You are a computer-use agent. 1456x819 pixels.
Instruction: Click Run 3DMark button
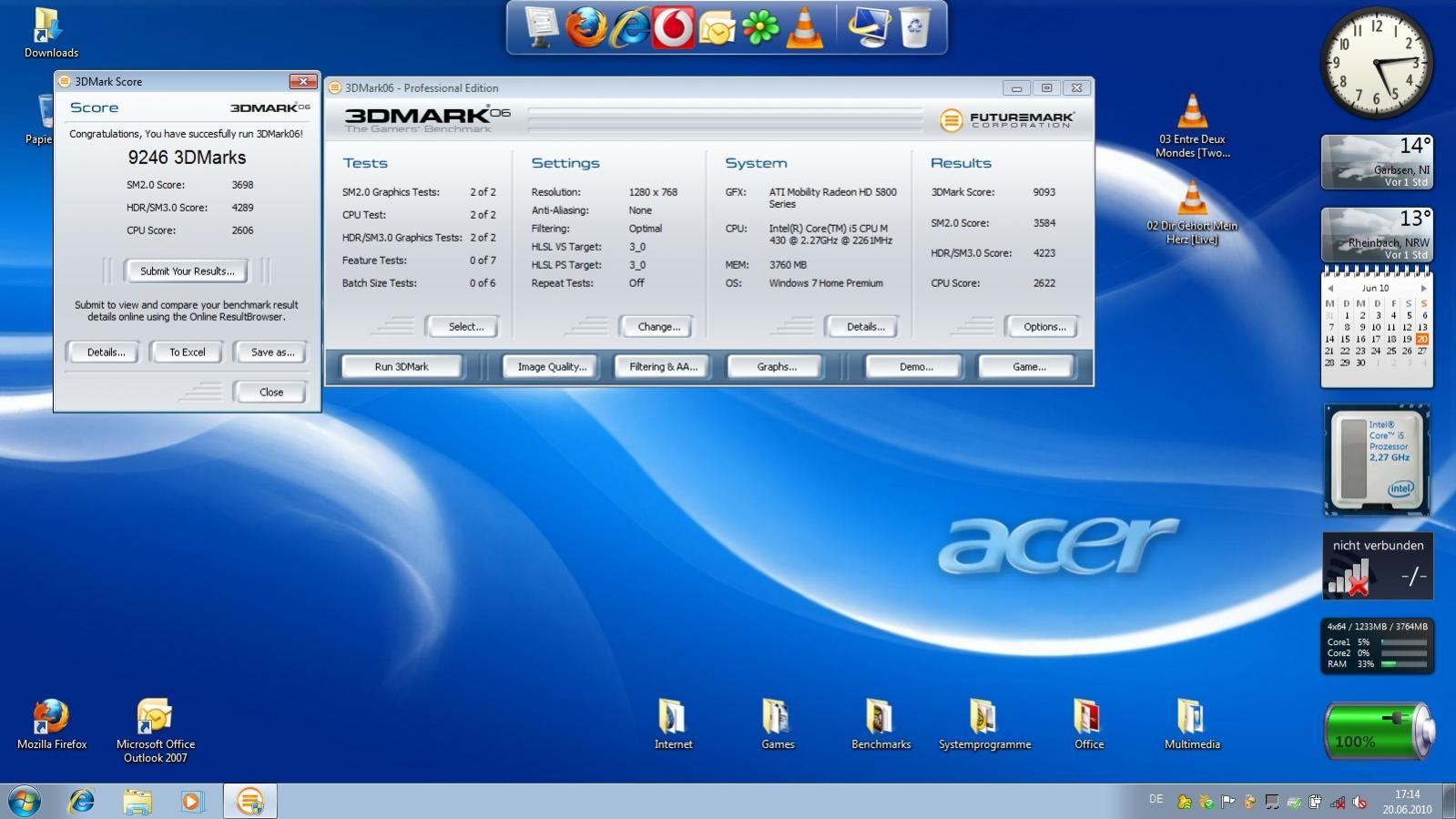coord(402,366)
